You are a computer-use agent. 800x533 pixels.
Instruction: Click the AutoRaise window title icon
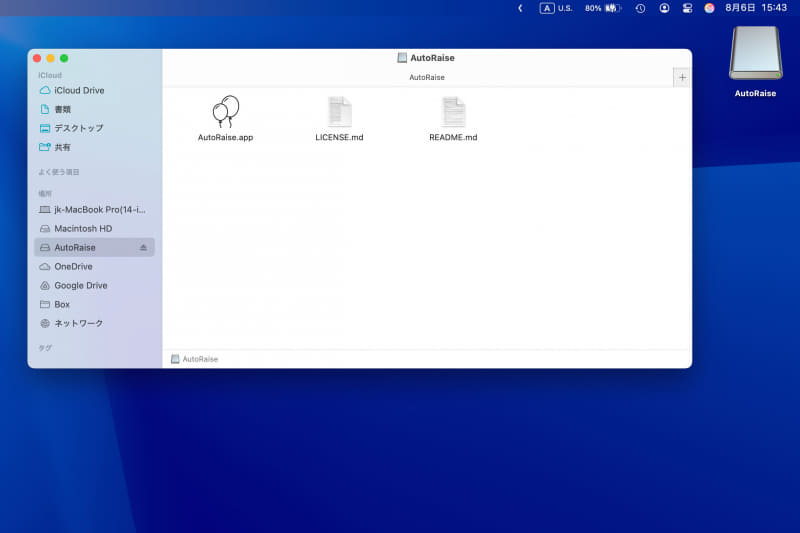pyautogui.click(x=402, y=58)
